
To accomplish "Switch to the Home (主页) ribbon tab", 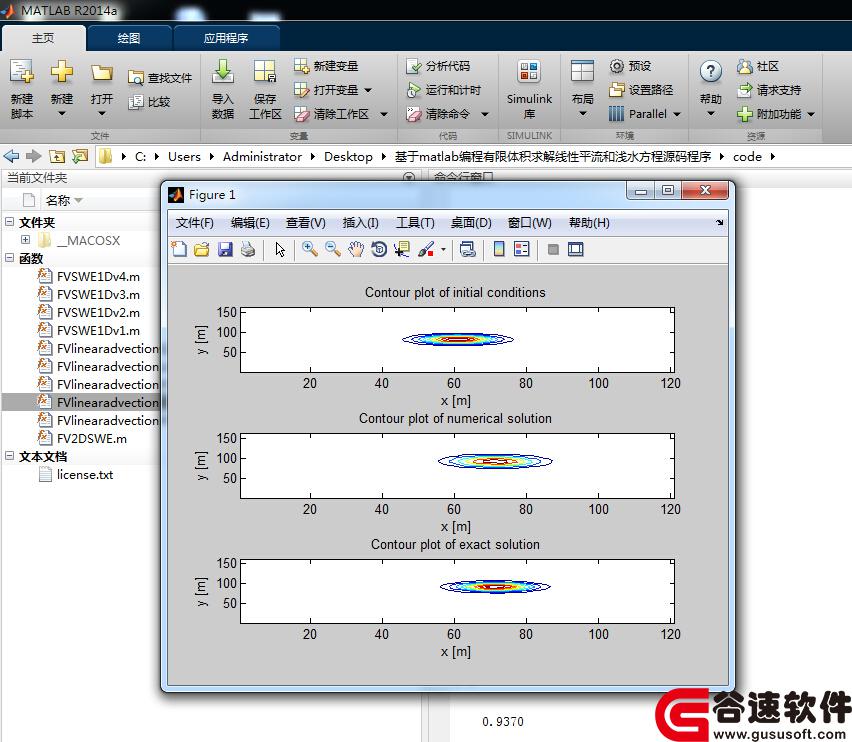I will (x=43, y=38).
